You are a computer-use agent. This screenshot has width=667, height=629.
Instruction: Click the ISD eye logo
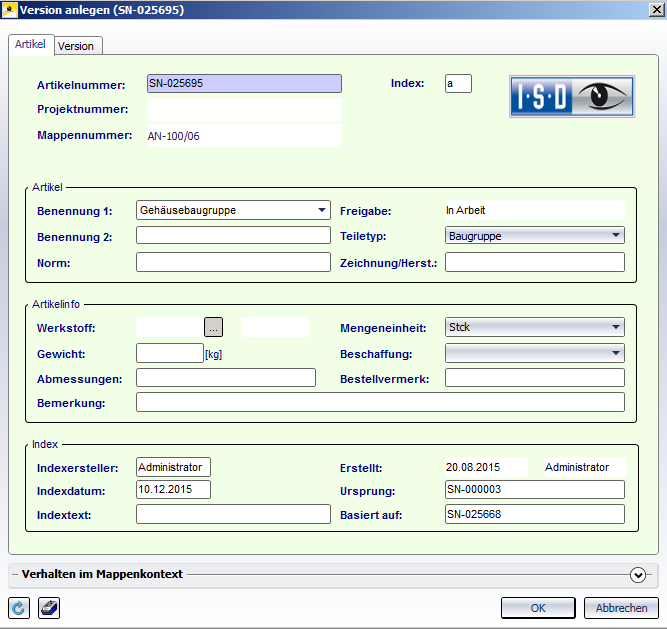click(572, 98)
